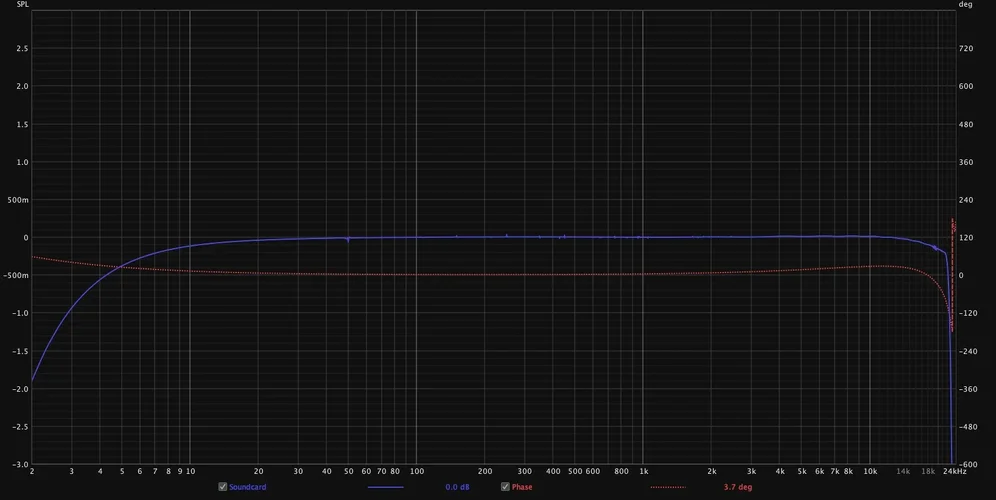Click the 1k frequency axis label
The image size is (996, 500).
[x=643, y=471]
